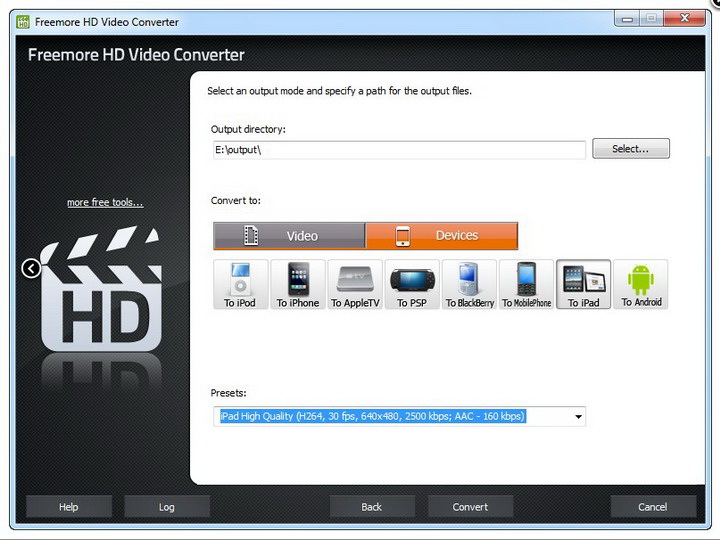Select the To iPad device icon
This screenshot has width=720, height=540.
pyautogui.click(x=584, y=284)
